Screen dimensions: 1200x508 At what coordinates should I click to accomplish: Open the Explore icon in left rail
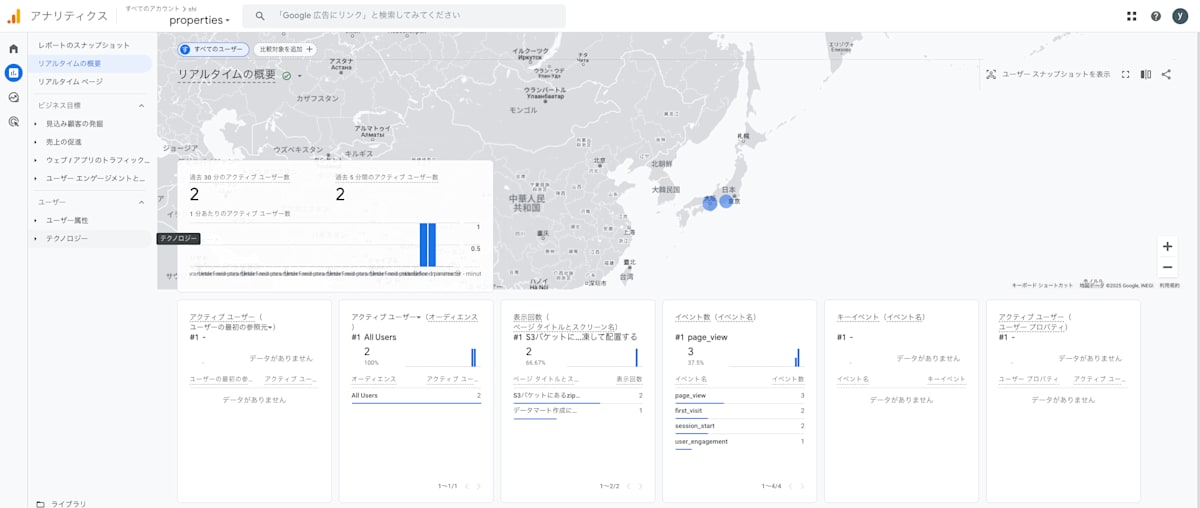pos(13,97)
